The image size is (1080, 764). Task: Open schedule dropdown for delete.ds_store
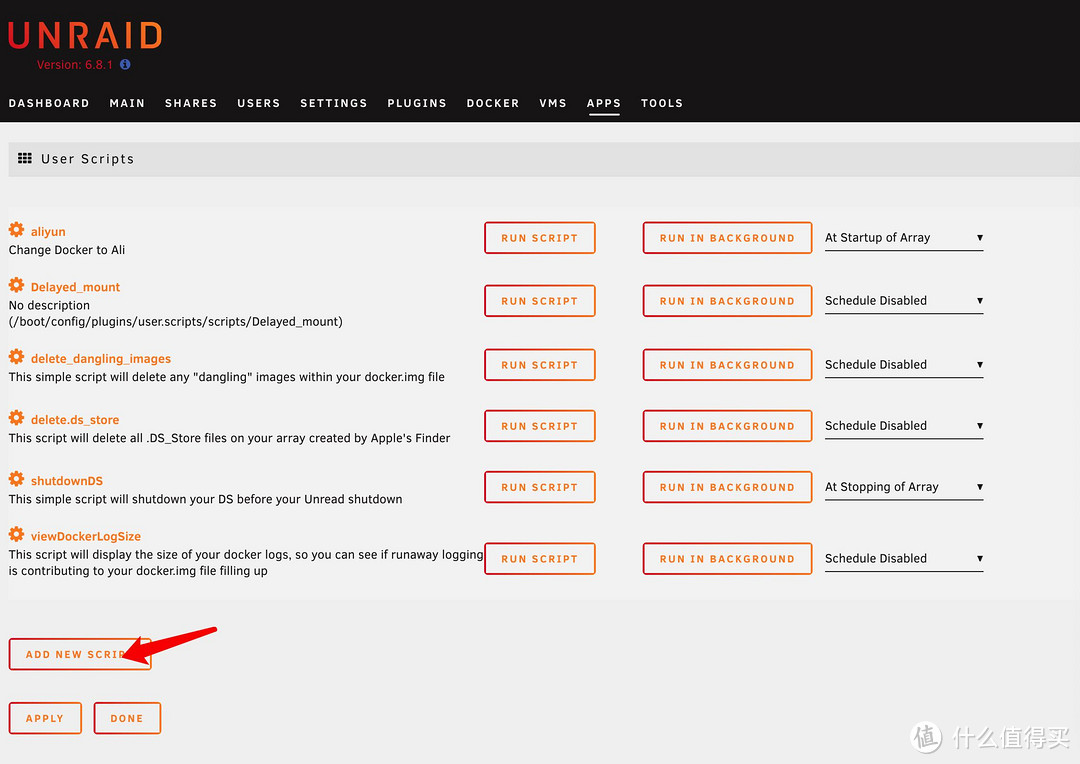(904, 426)
